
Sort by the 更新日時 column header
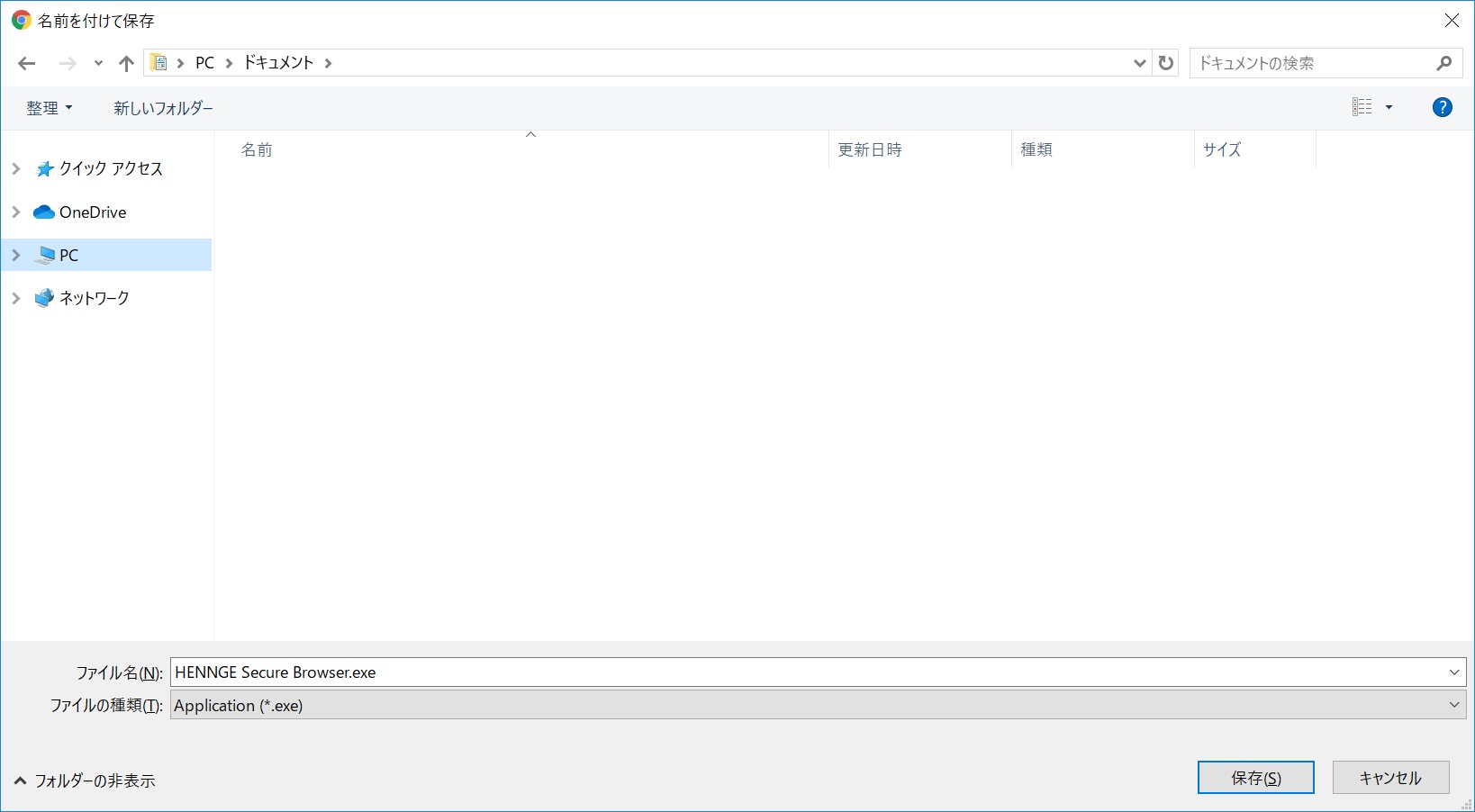(920, 149)
